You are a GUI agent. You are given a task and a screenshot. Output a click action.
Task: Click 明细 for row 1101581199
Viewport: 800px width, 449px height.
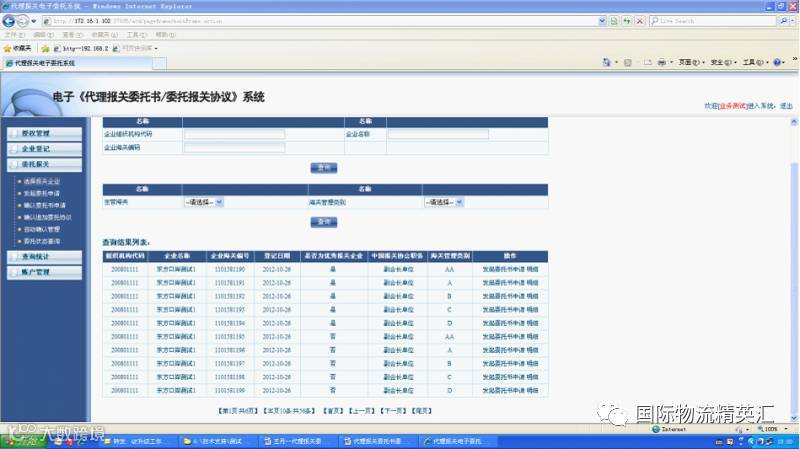pyautogui.click(x=532, y=390)
